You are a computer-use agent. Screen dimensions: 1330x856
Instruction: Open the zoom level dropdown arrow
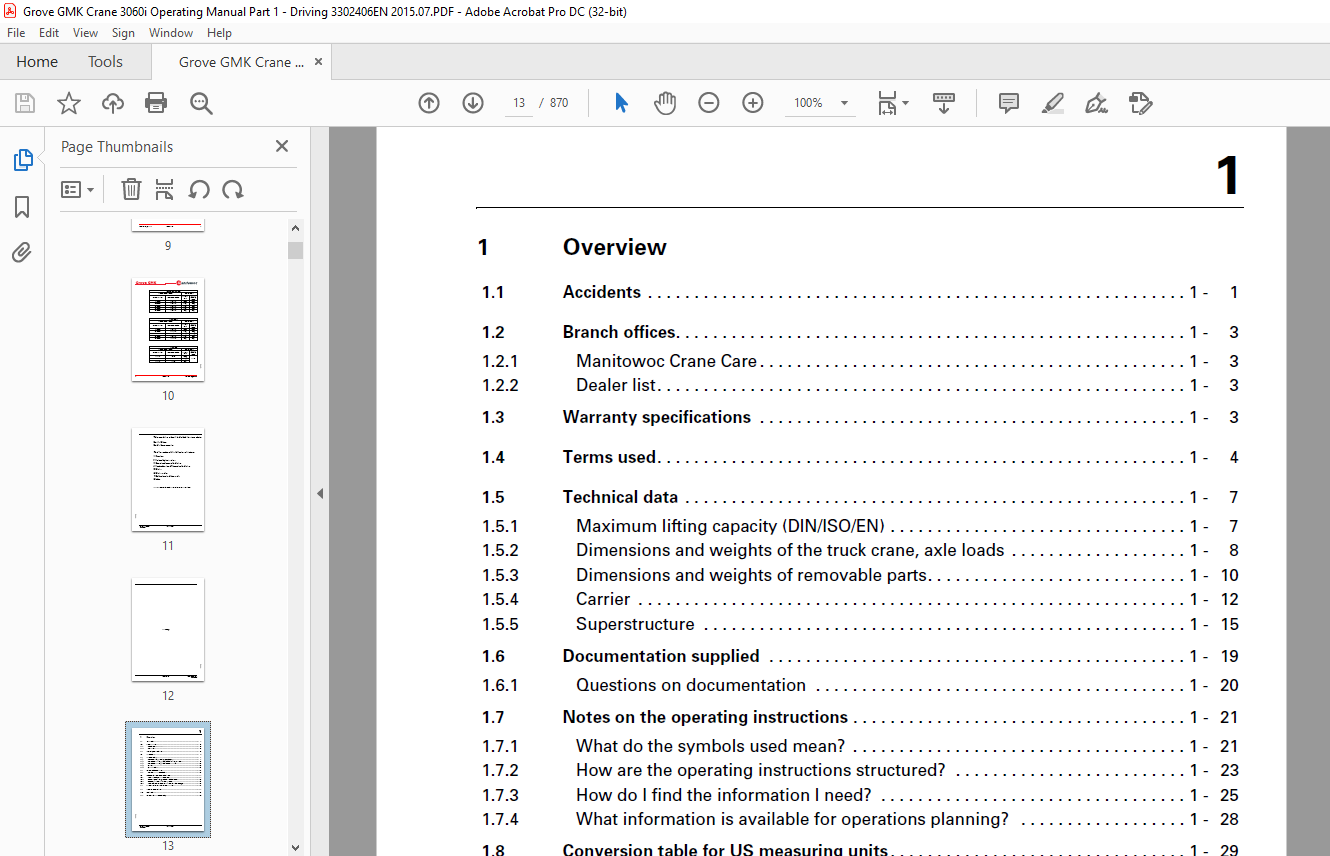click(x=844, y=103)
